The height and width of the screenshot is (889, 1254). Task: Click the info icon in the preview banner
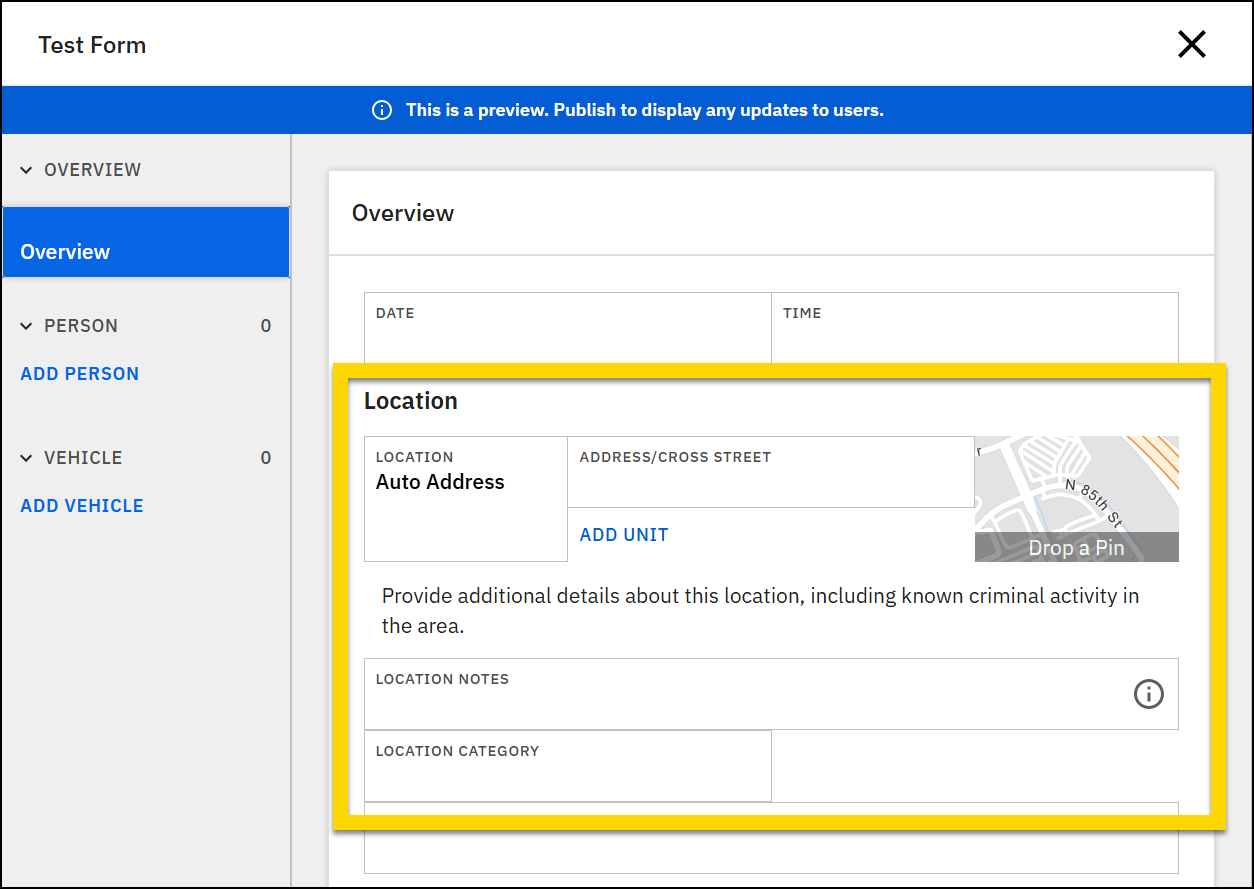pos(381,110)
